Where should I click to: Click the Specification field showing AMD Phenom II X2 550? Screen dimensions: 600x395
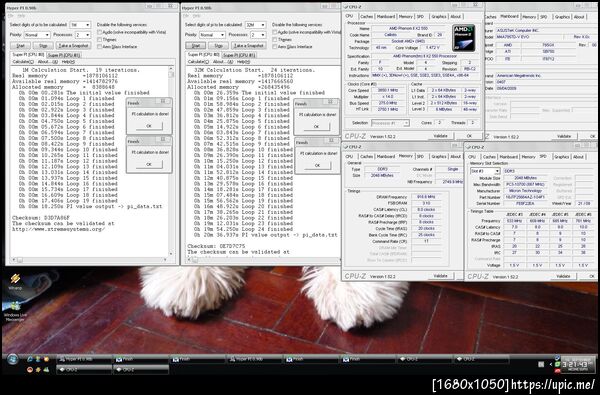point(425,56)
